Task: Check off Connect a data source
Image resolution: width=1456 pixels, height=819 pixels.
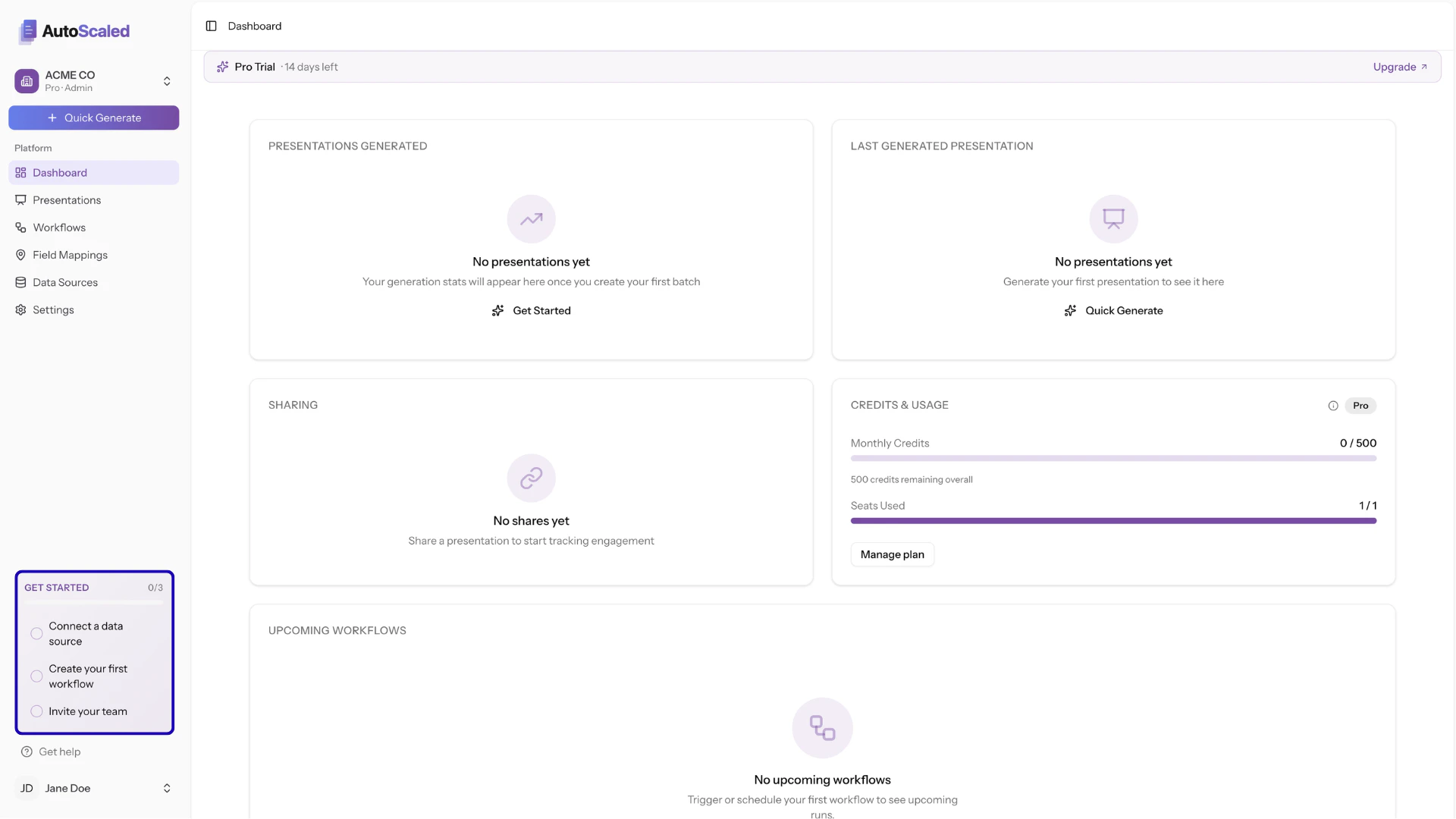Action: pyautogui.click(x=36, y=633)
